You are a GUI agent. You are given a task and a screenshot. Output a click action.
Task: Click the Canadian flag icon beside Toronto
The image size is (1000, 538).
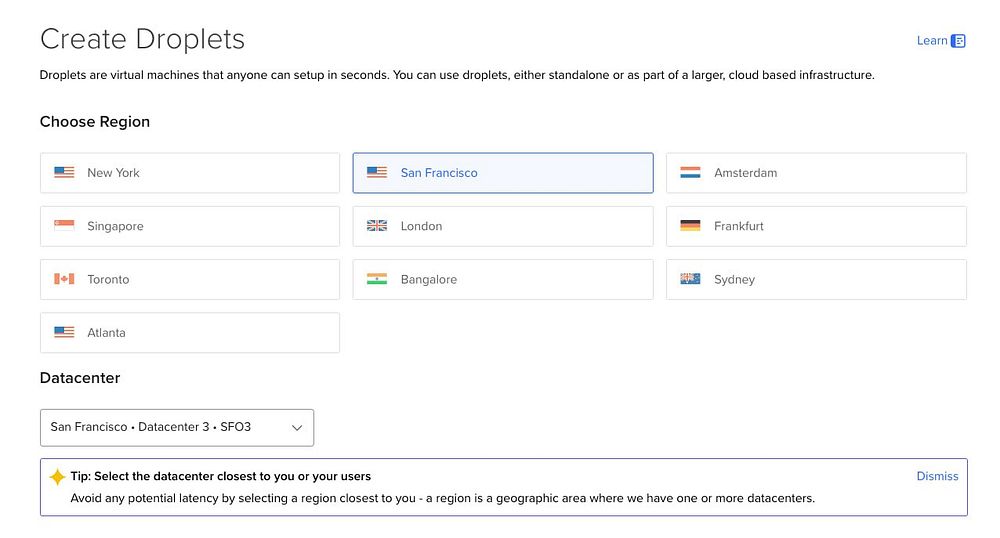(x=64, y=279)
